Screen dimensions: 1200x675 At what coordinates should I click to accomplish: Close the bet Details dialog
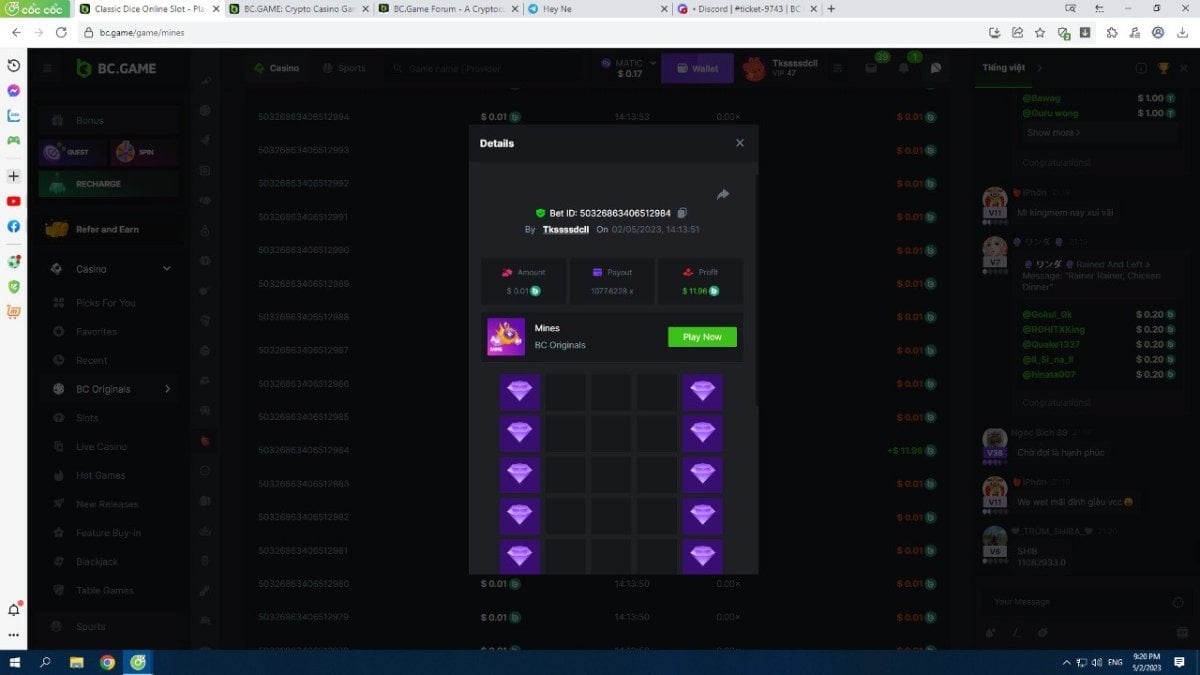[740, 143]
